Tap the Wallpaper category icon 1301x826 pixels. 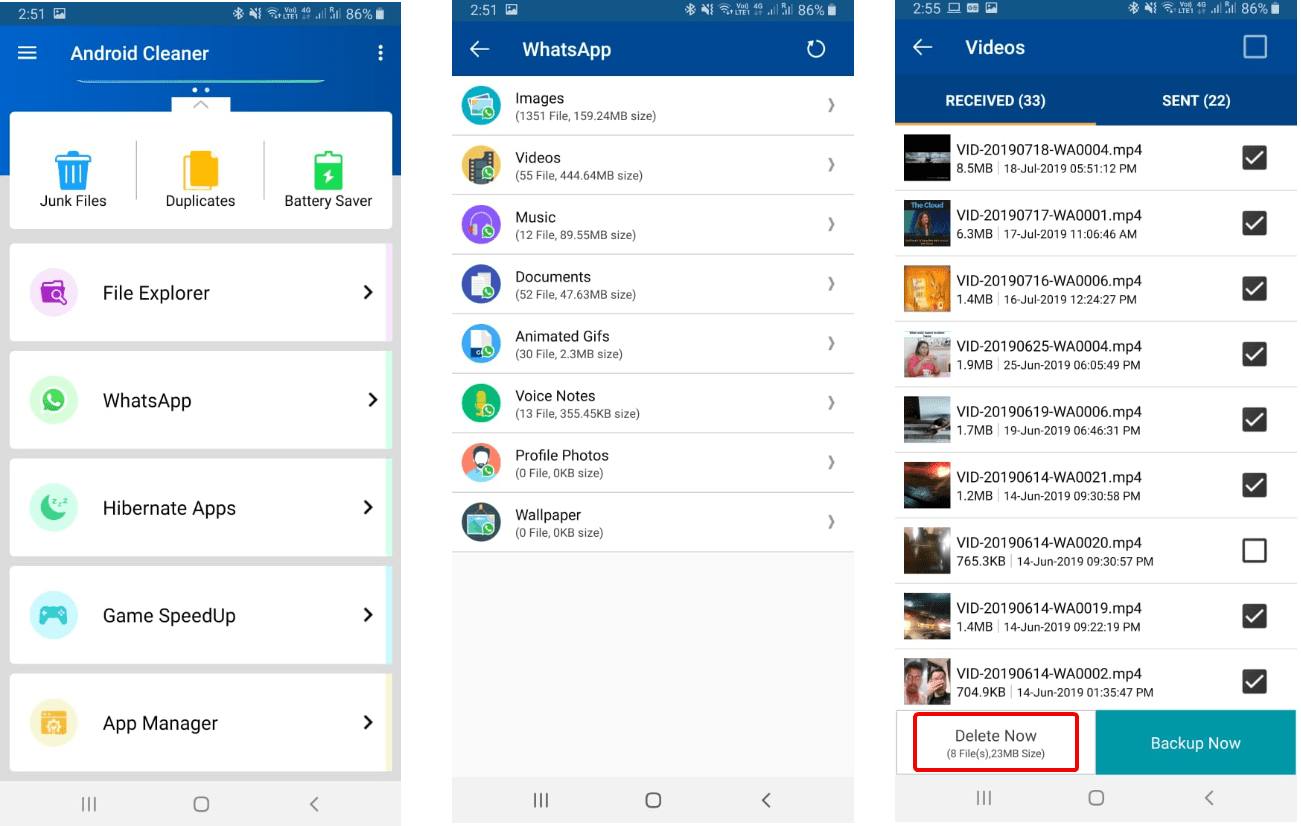481,522
